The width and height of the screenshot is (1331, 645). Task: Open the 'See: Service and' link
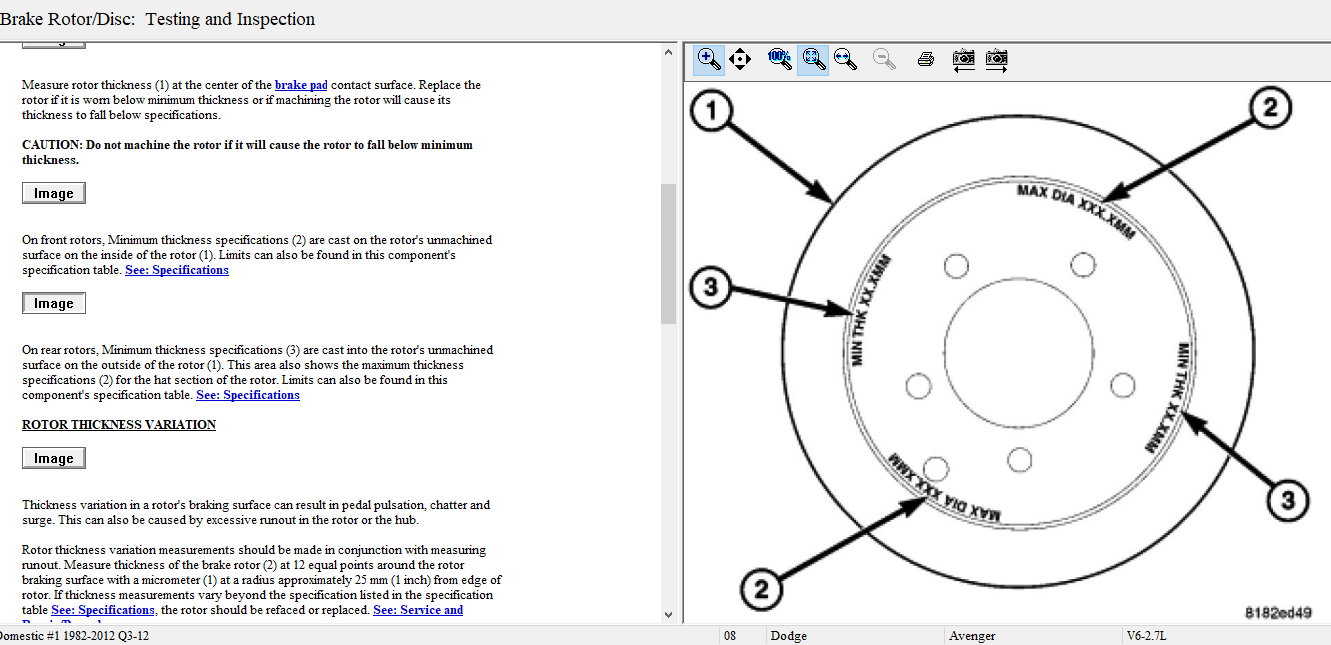click(x=418, y=610)
